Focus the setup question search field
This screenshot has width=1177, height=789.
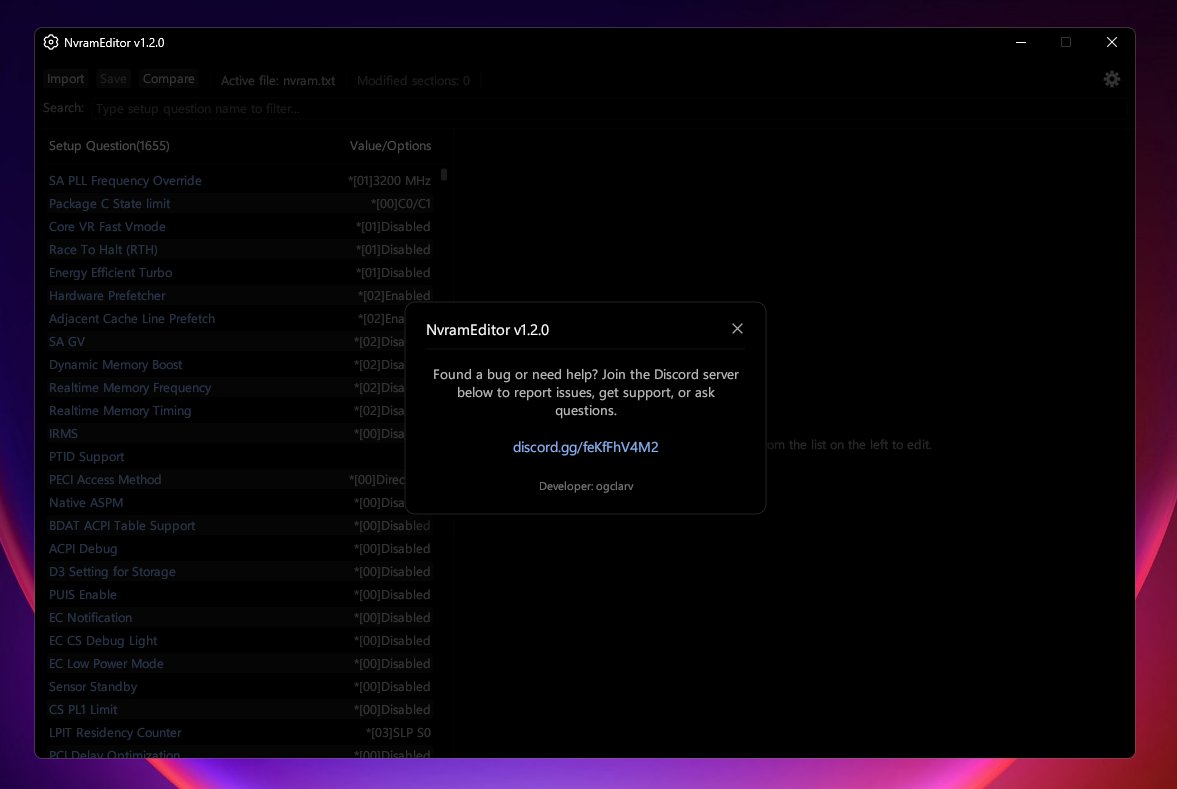tap(608, 109)
